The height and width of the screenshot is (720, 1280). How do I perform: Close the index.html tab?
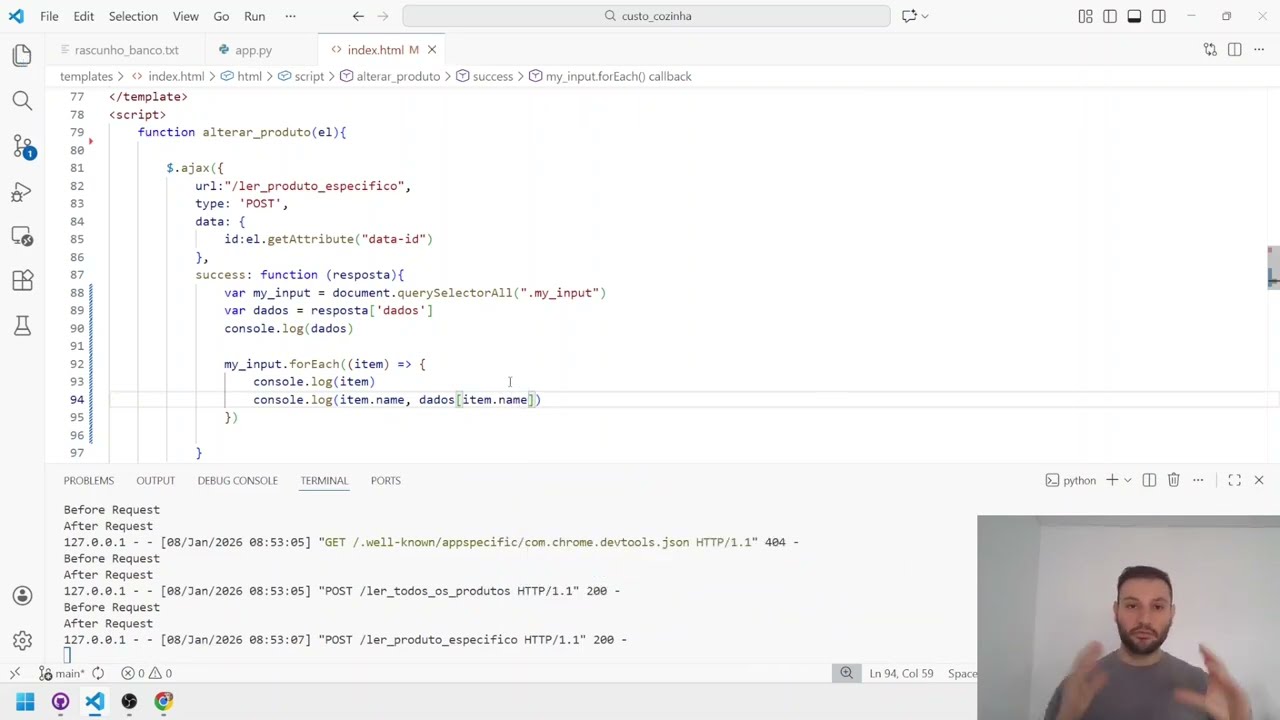coord(432,50)
